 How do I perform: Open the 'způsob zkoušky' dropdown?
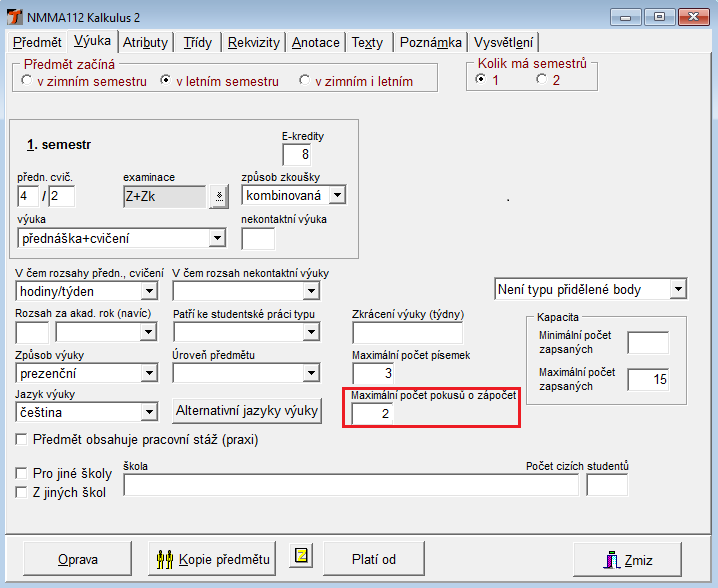pos(337,195)
